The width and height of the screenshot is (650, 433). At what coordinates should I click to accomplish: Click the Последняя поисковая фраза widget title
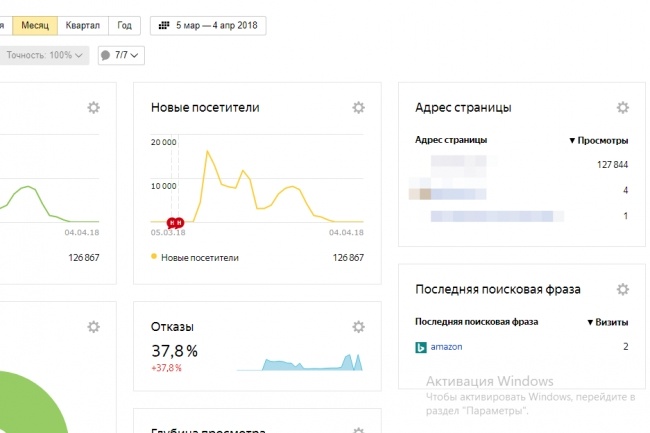pyautogui.click(x=498, y=289)
